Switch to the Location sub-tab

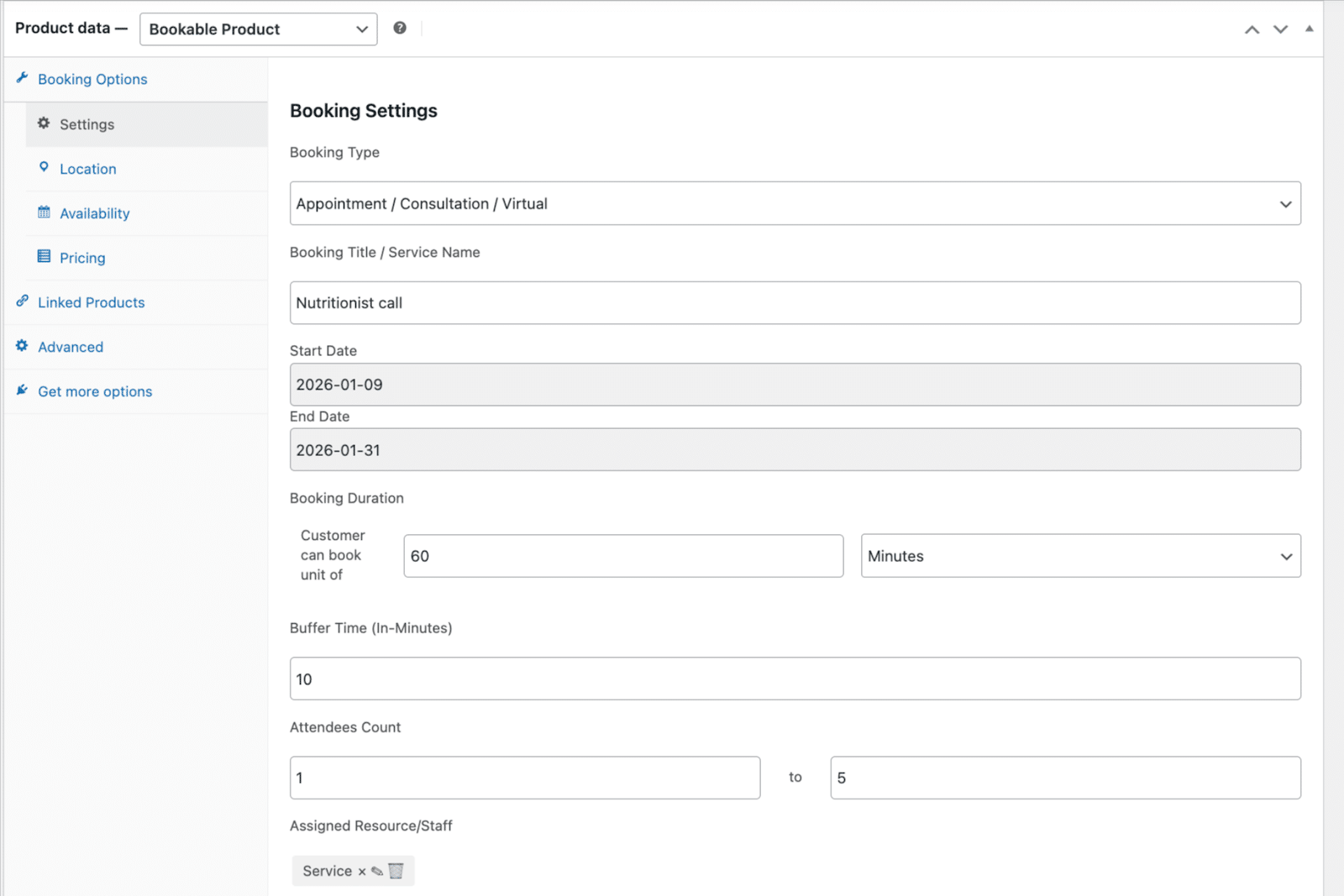147,169
